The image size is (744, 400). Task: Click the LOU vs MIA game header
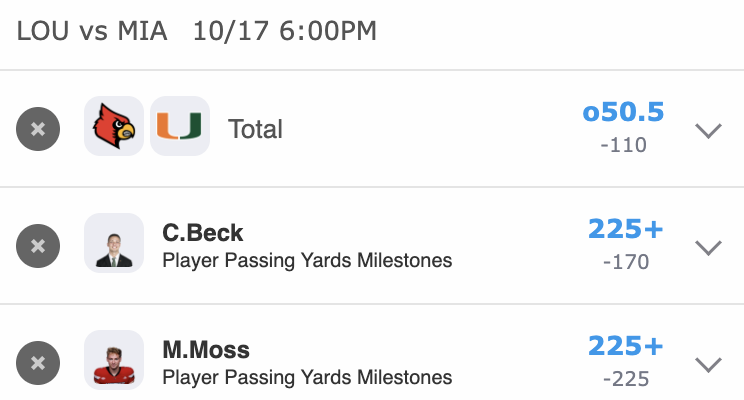pos(196,31)
